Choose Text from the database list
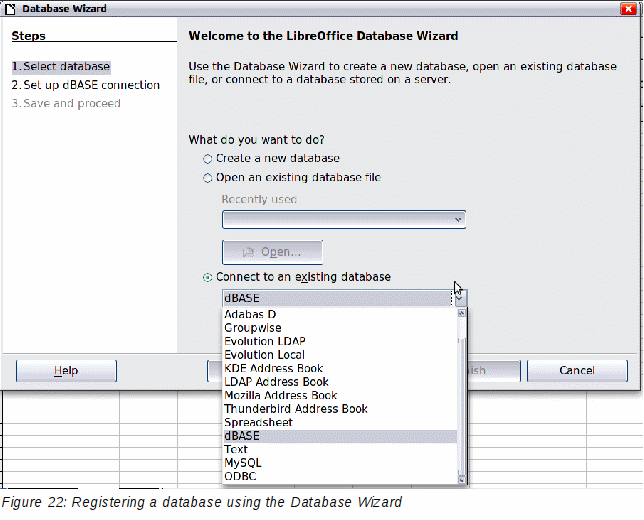644x520 pixels. (x=340, y=449)
